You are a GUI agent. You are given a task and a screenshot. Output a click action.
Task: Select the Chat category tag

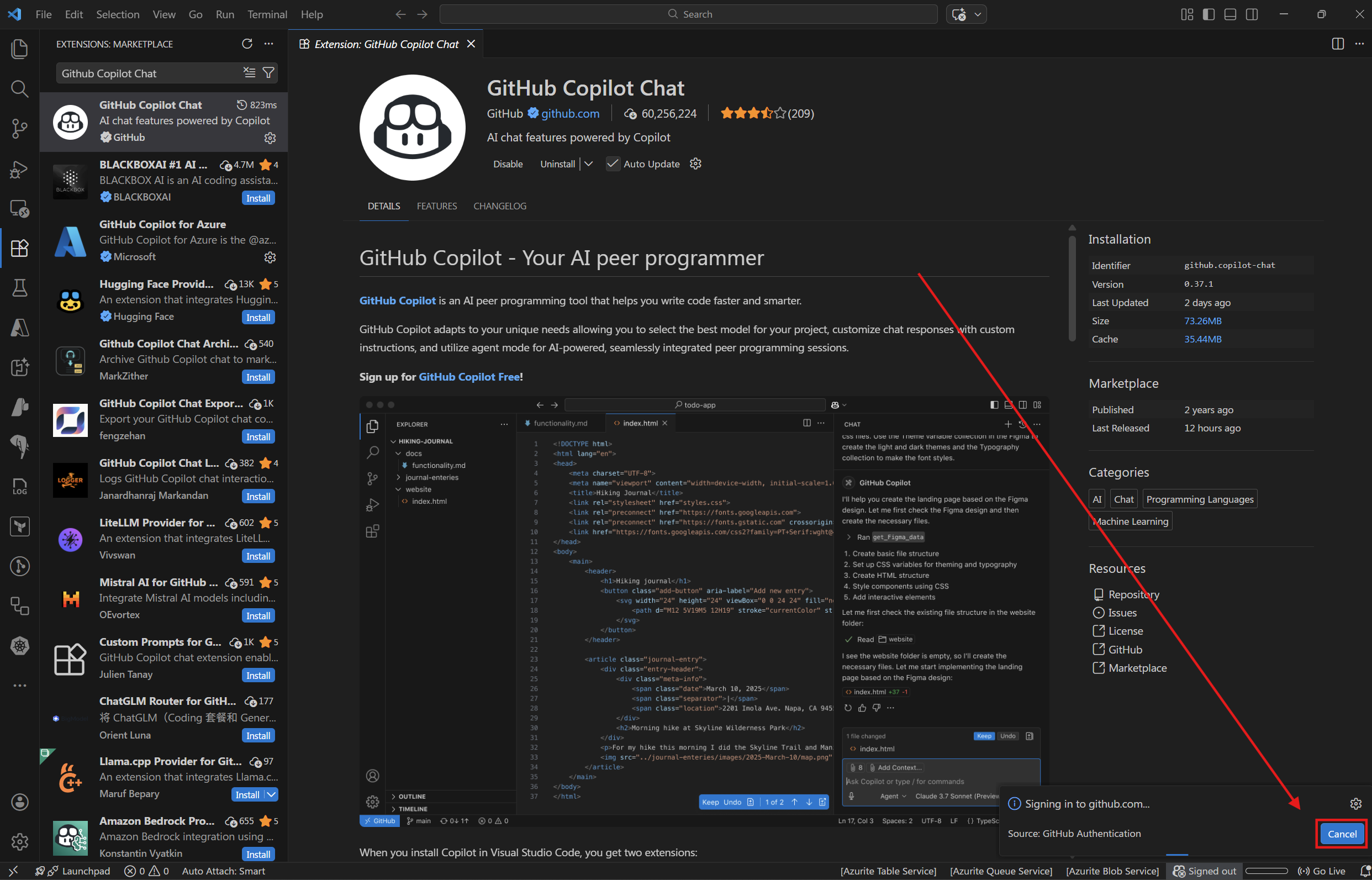click(1123, 499)
